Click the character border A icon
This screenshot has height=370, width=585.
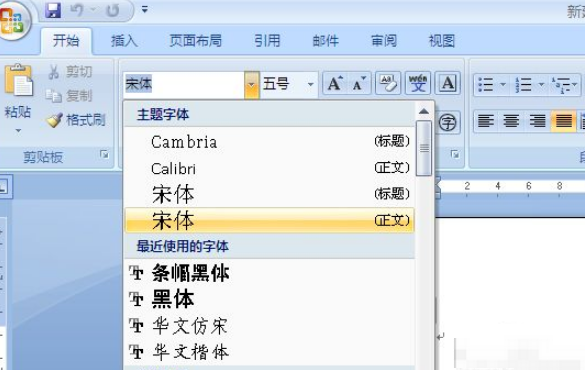point(448,83)
